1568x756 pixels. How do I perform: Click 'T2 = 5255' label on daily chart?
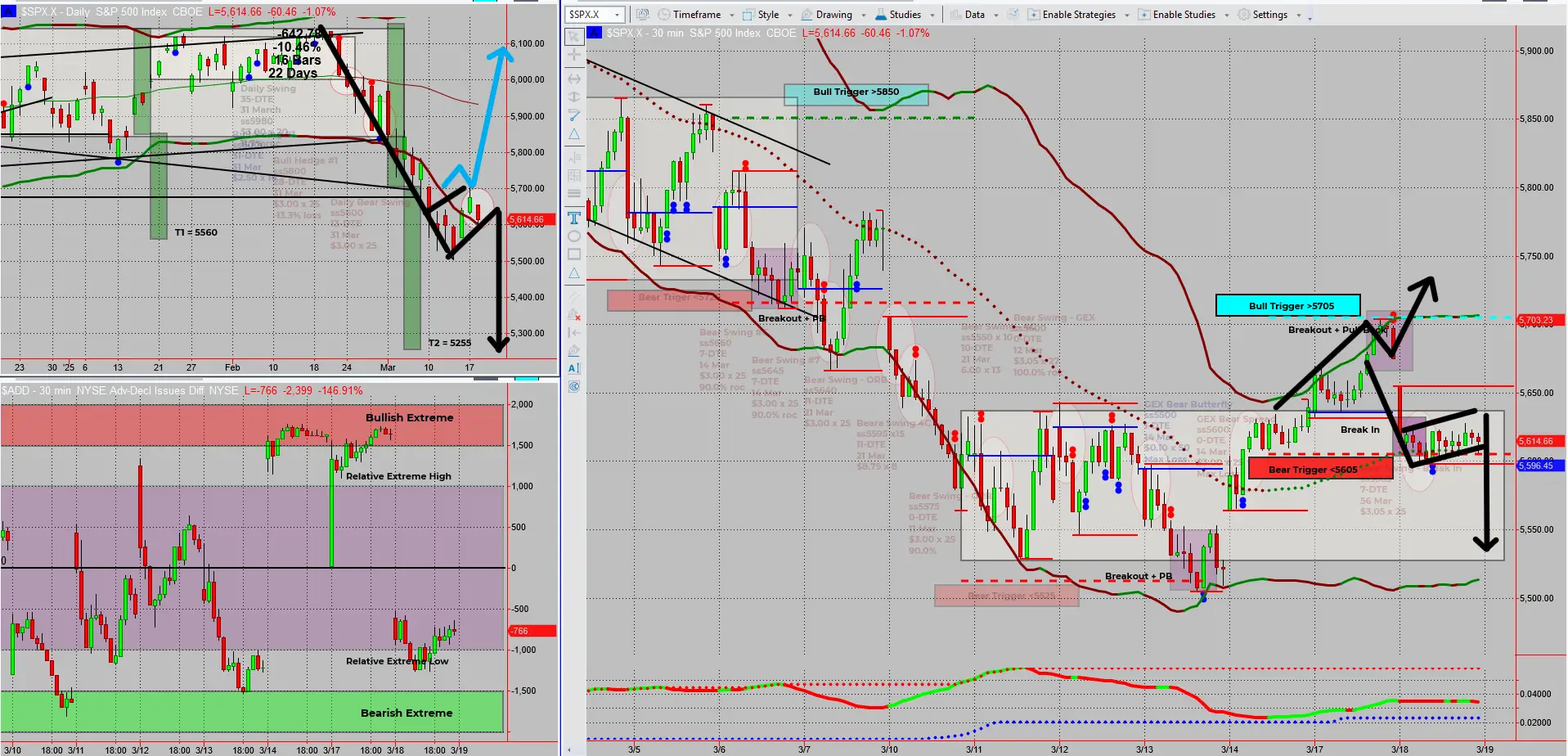450,343
